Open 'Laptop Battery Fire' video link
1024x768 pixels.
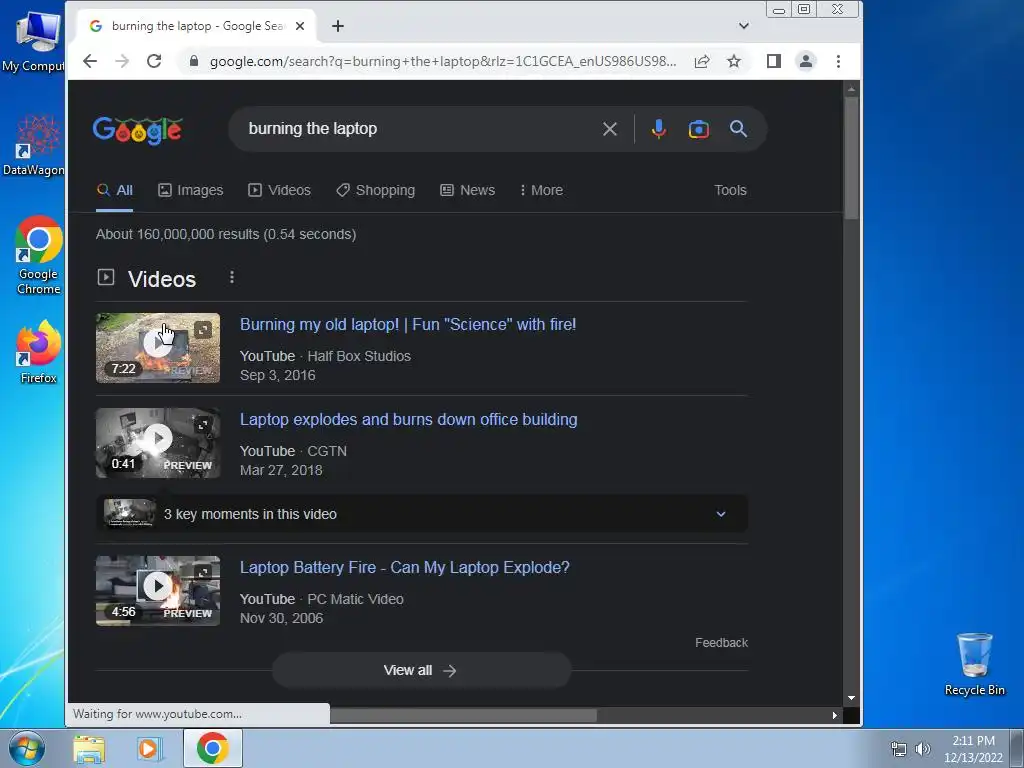[x=405, y=568]
